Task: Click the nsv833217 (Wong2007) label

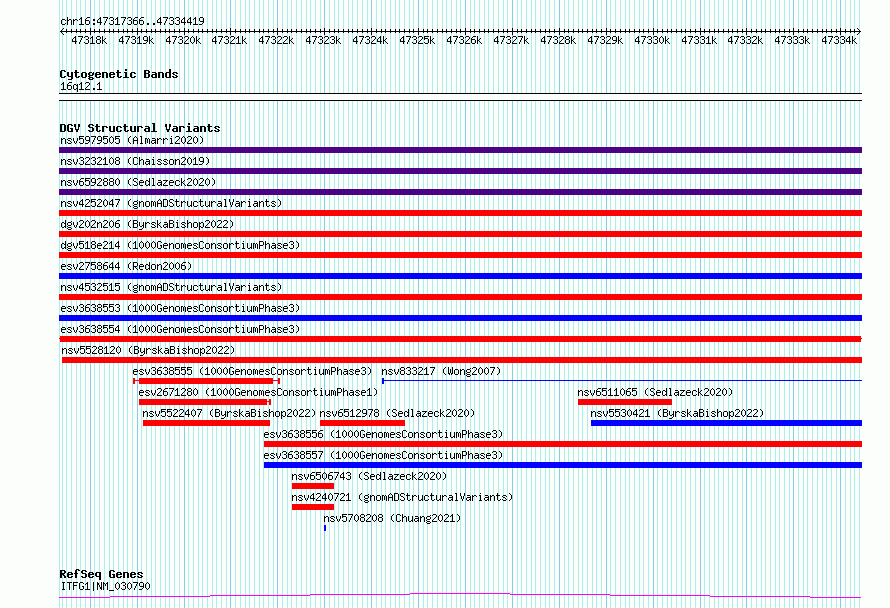Action: coord(441,371)
